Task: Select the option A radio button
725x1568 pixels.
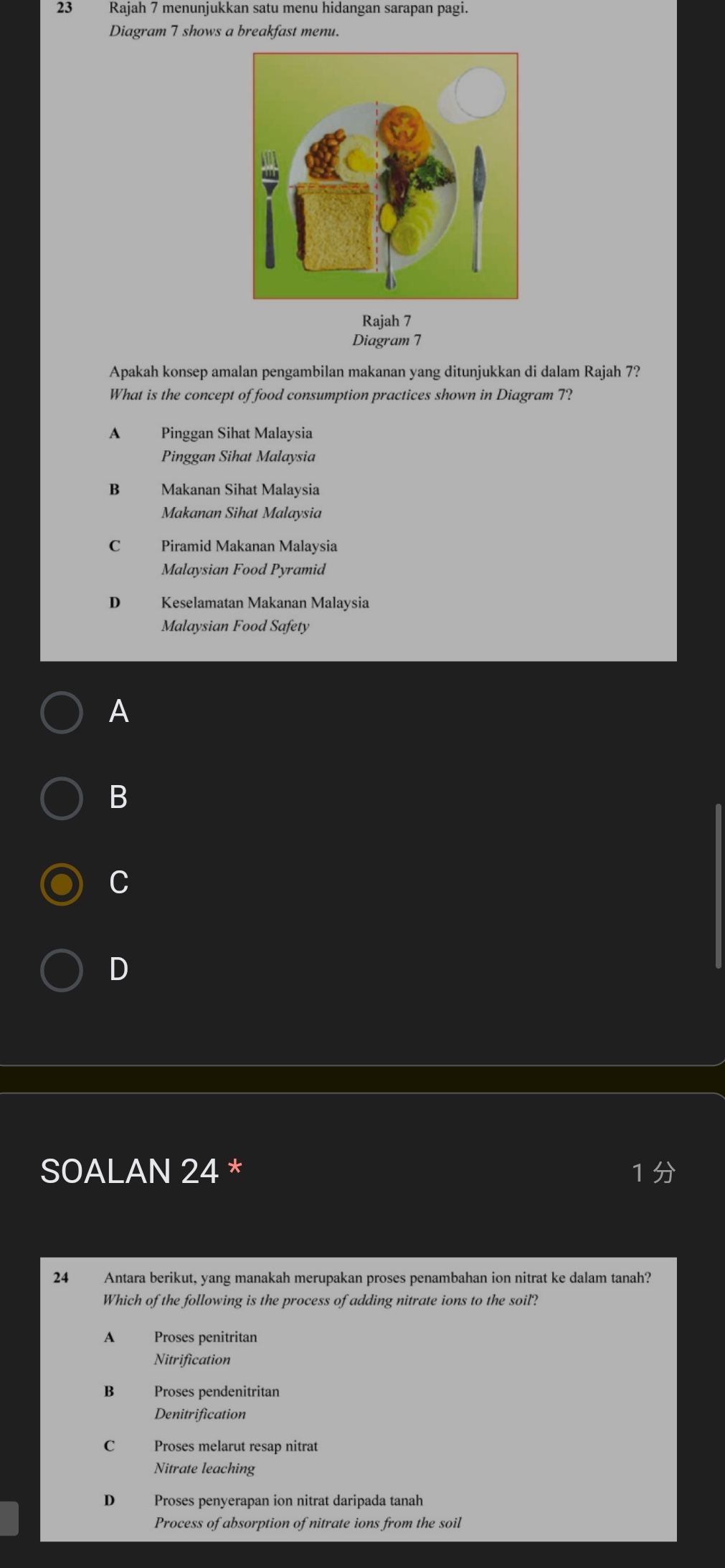Action: pyautogui.click(x=62, y=712)
